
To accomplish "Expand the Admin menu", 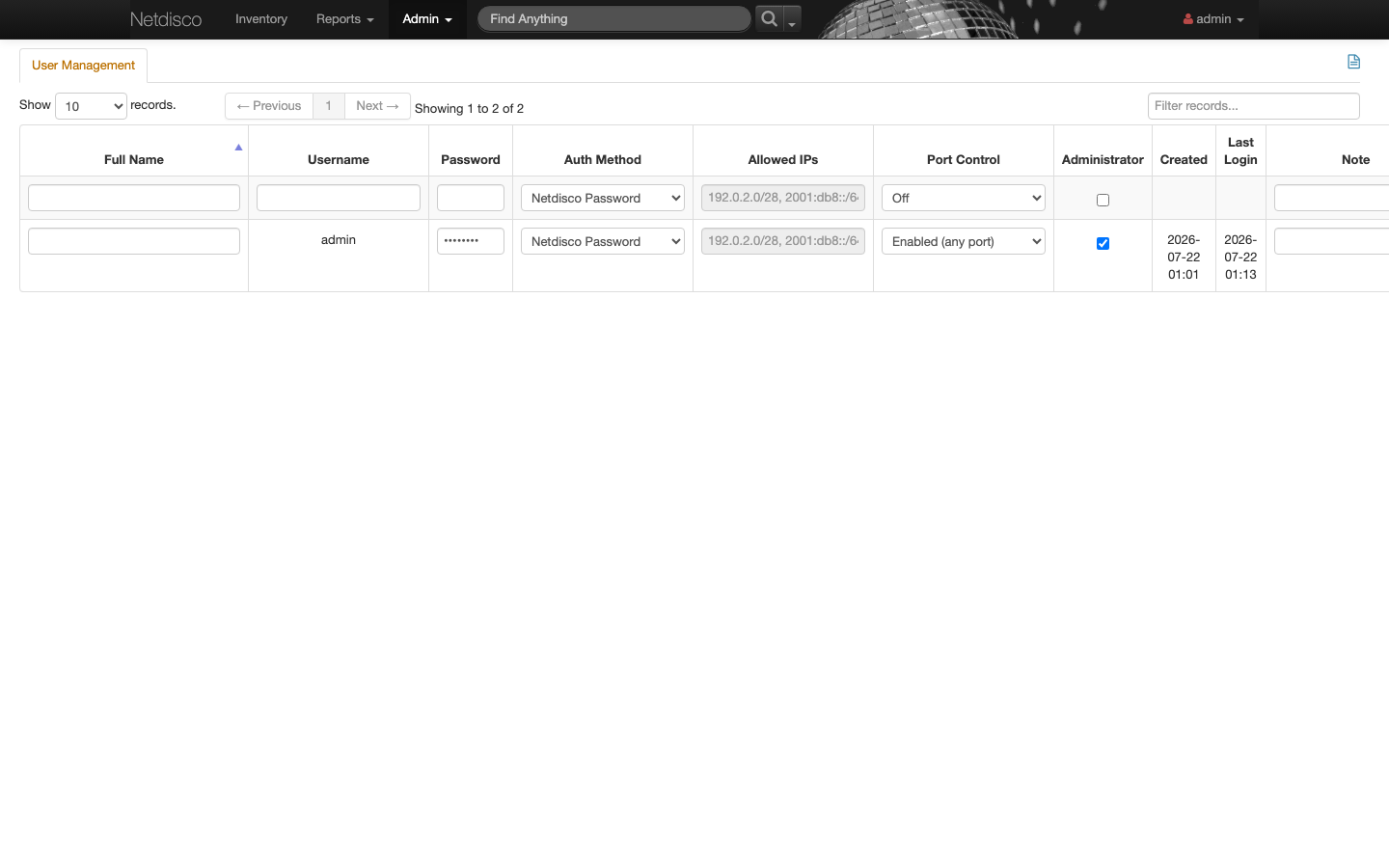I will [427, 19].
